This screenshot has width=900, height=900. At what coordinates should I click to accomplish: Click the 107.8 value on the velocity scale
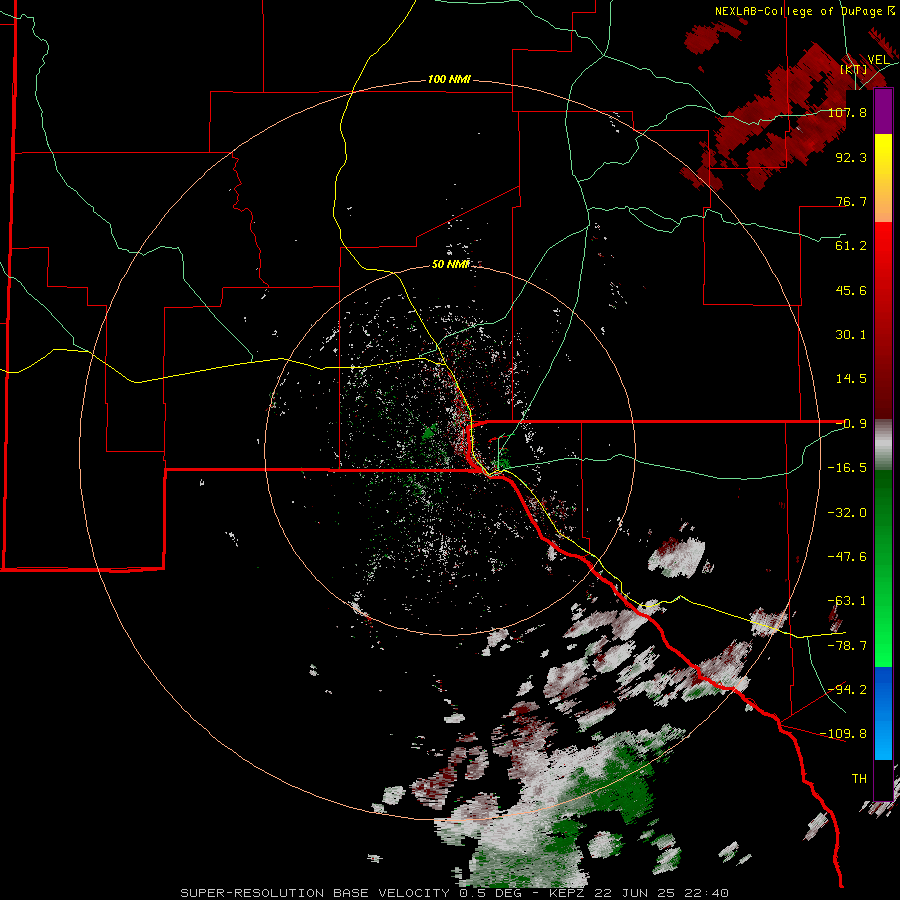tap(847, 112)
